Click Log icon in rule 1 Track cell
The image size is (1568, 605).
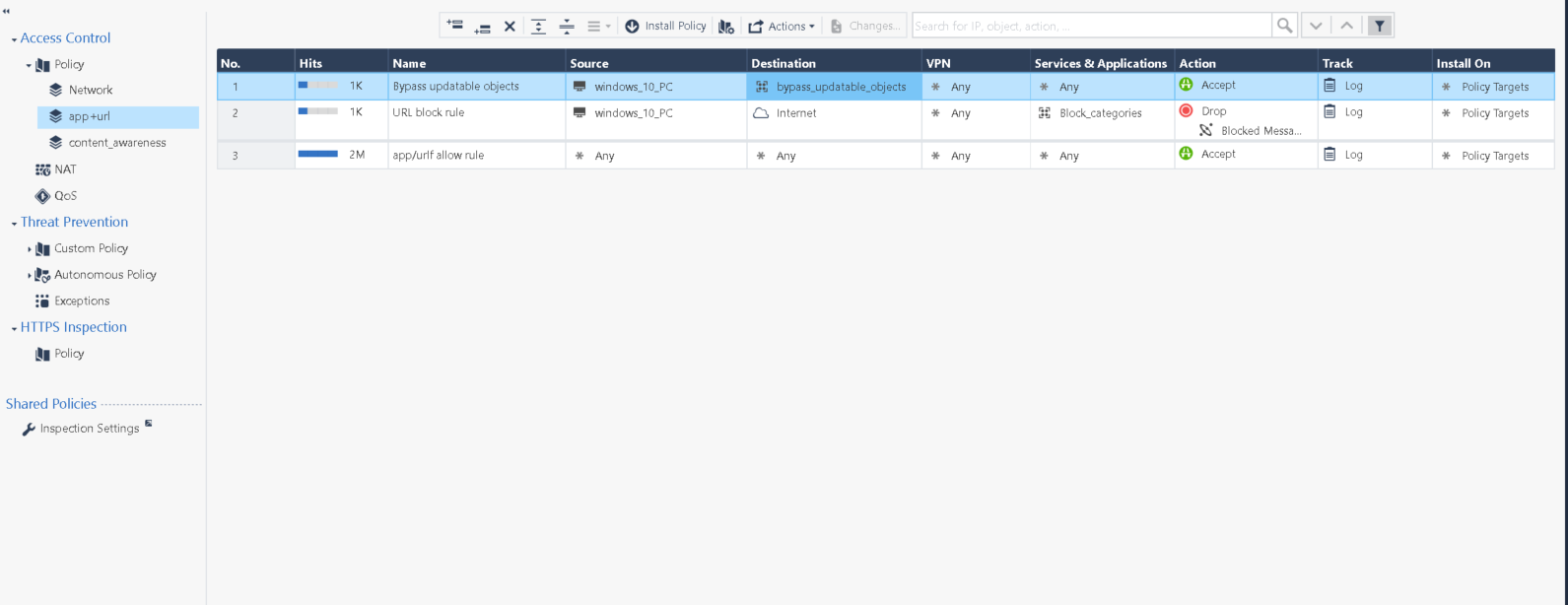pyautogui.click(x=1329, y=86)
